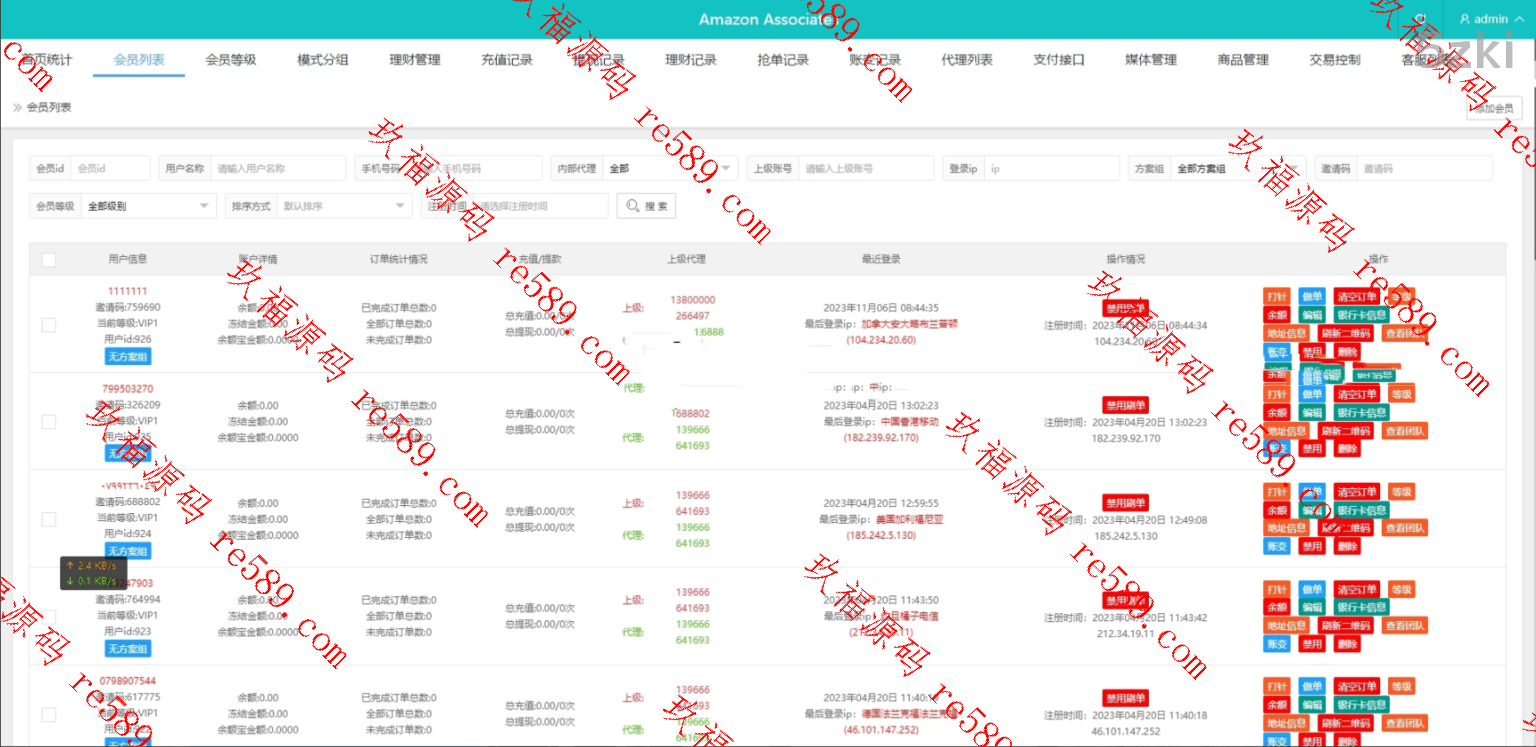The image size is (1536, 747).
Task: Click 清空订单 for user id 924
Action: [1357, 492]
